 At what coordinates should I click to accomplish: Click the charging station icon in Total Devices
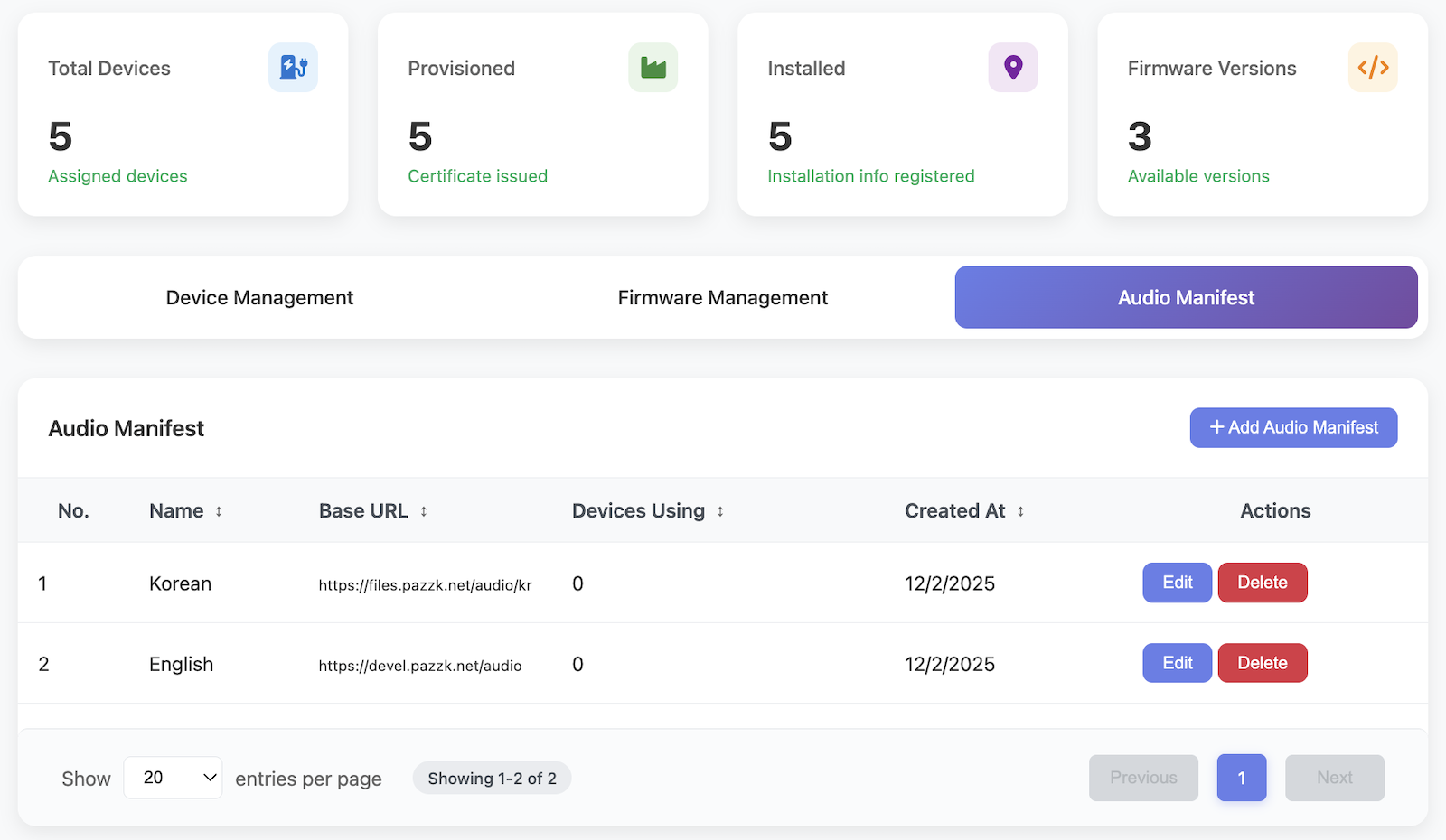click(x=293, y=68)
